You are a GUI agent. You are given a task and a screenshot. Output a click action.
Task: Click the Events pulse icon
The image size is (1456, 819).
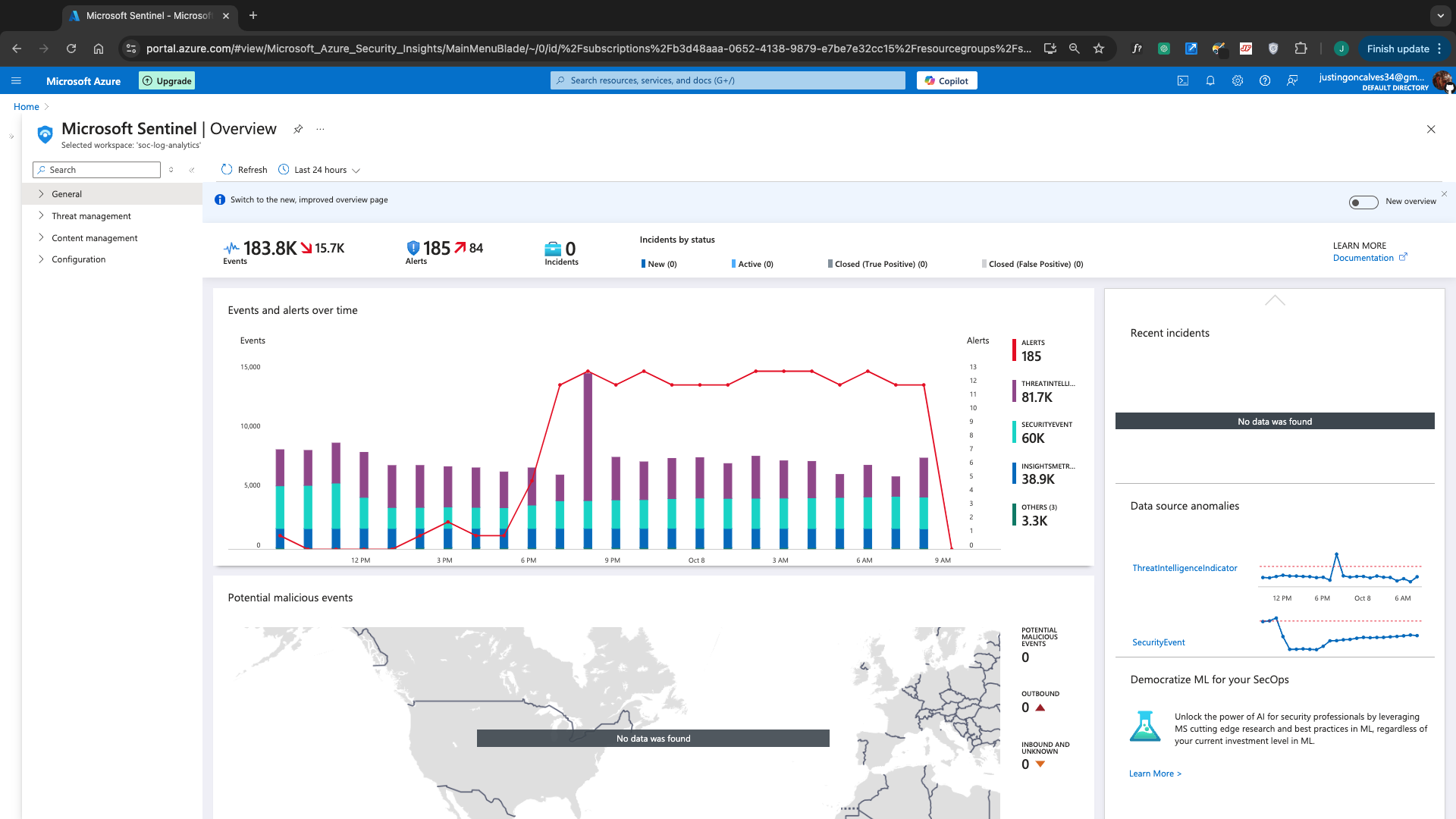click(x=231, y=248)
